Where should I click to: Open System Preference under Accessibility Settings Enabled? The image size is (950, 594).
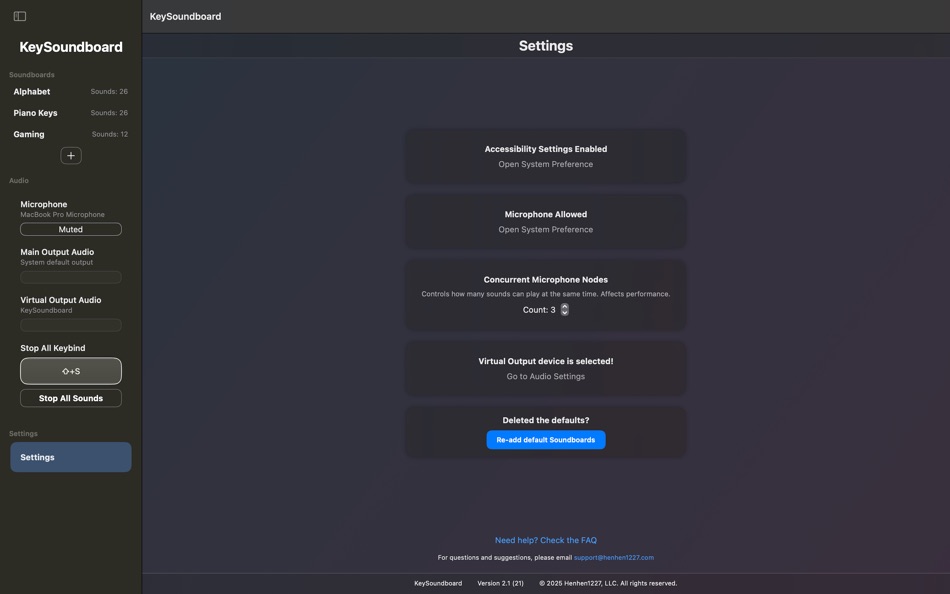545,164
